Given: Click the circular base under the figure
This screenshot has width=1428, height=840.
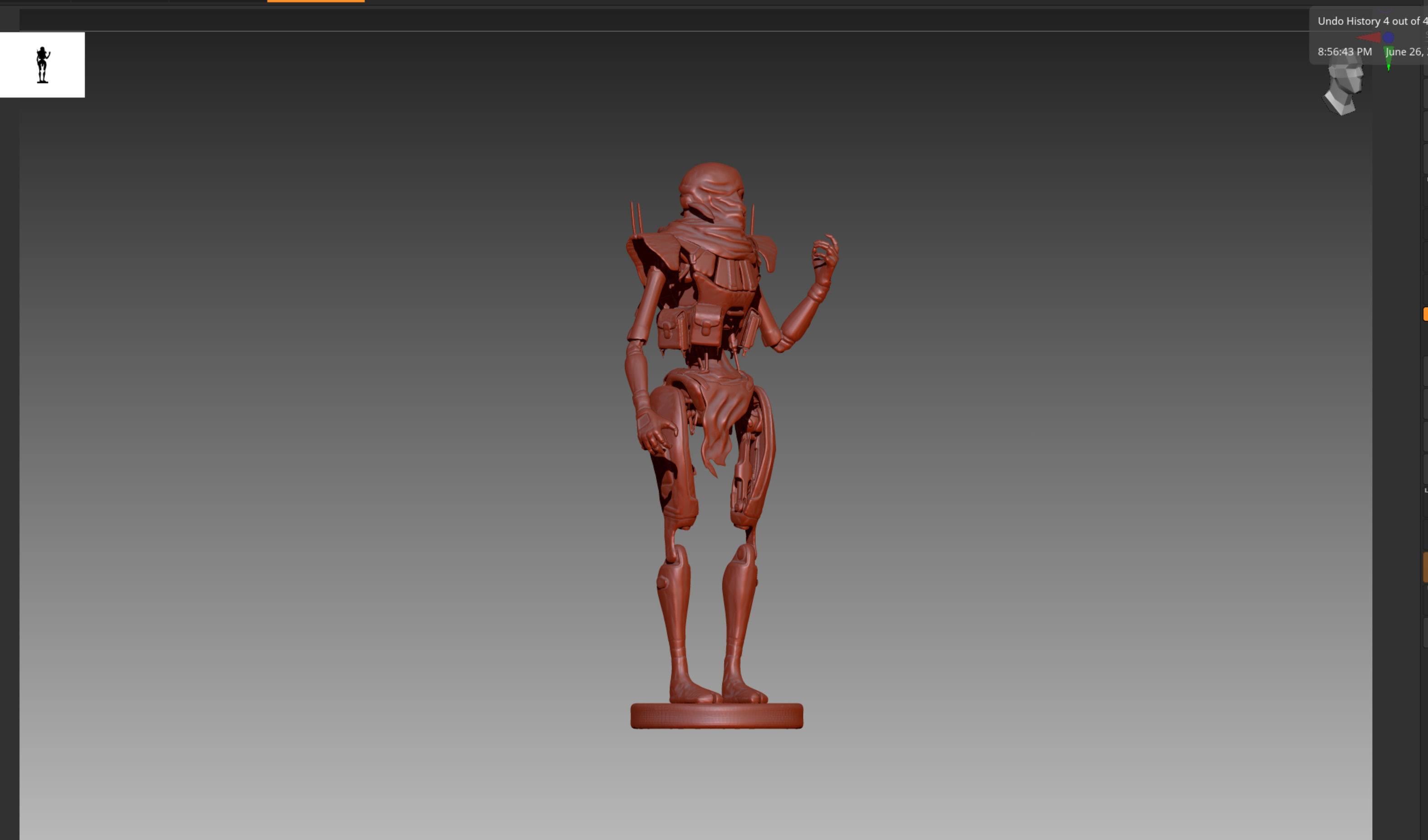Looking at the screenshot, I should click(x=717, y=716).
